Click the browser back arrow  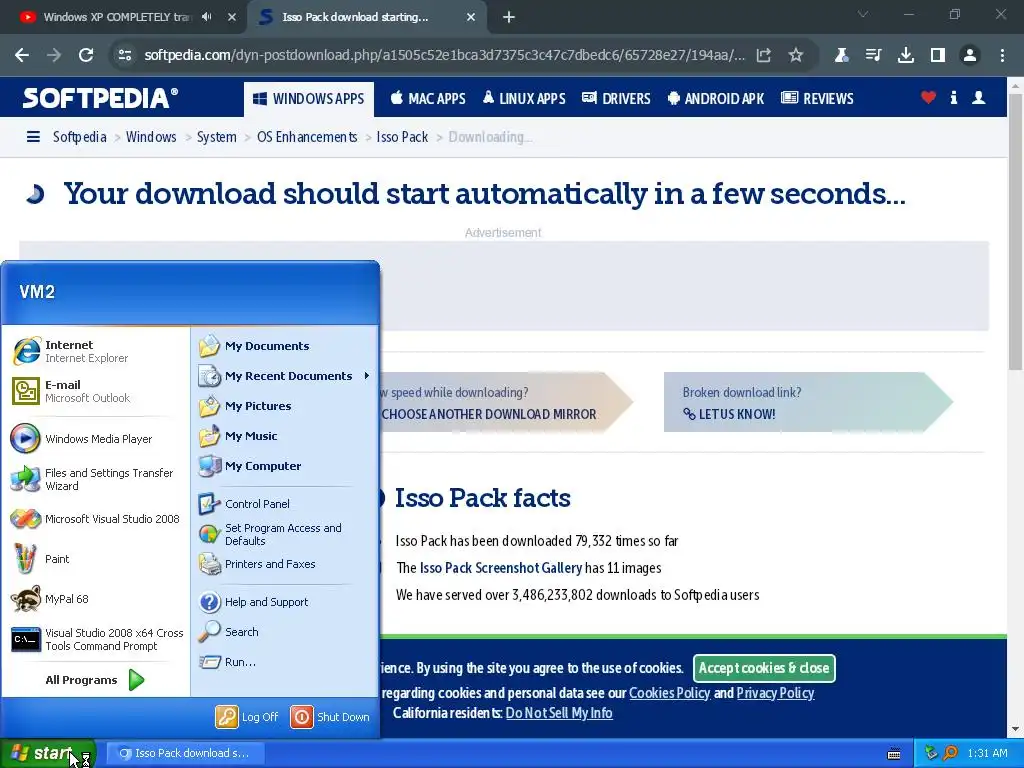pos(22,55)
